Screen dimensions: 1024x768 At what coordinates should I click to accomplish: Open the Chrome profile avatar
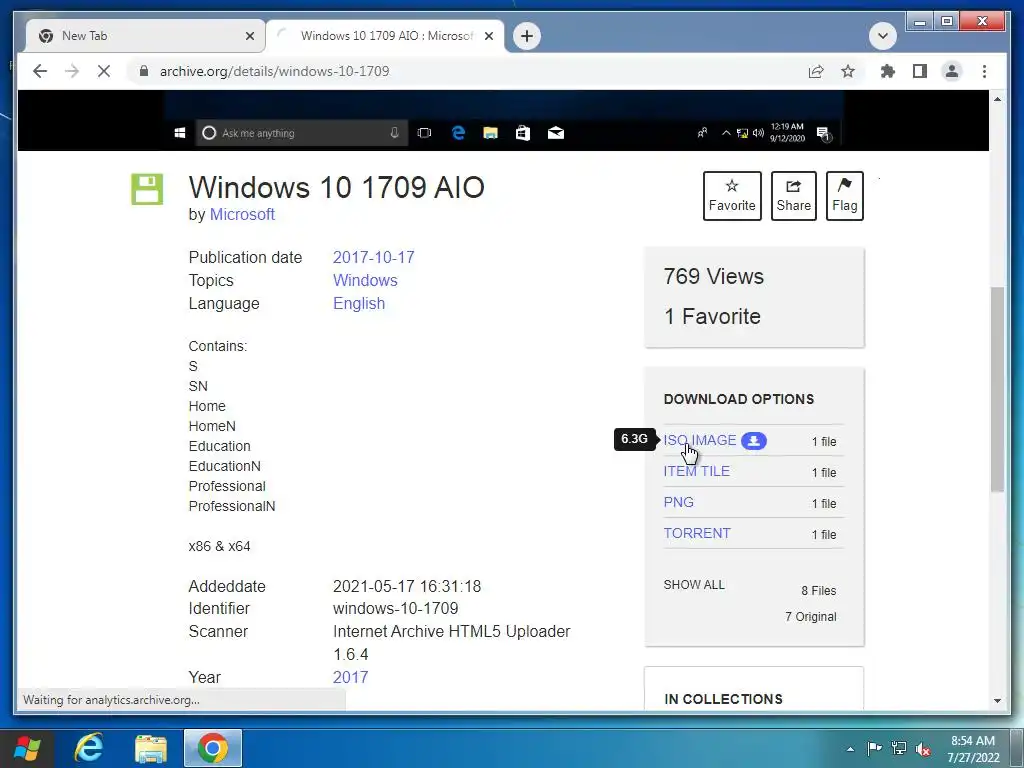pyautogui.click(x=952, y=71)
